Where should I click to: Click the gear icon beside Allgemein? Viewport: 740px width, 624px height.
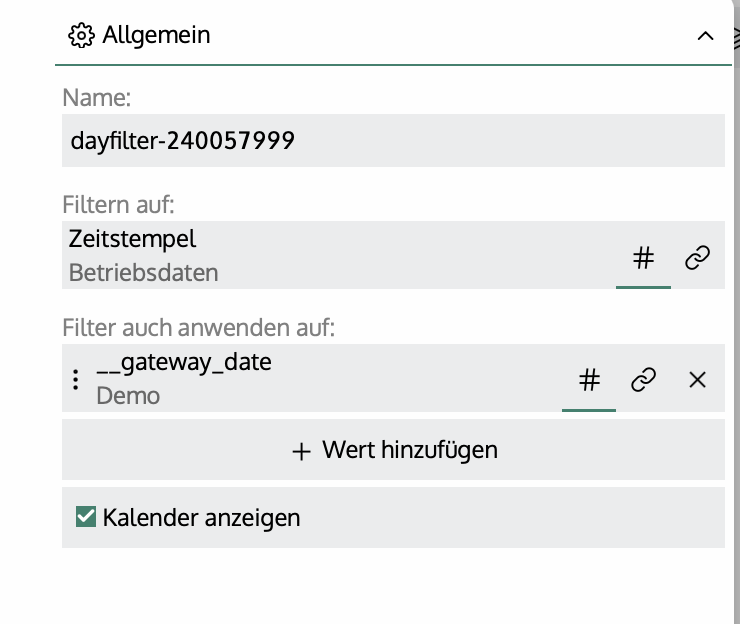click(x=81, y=36)
